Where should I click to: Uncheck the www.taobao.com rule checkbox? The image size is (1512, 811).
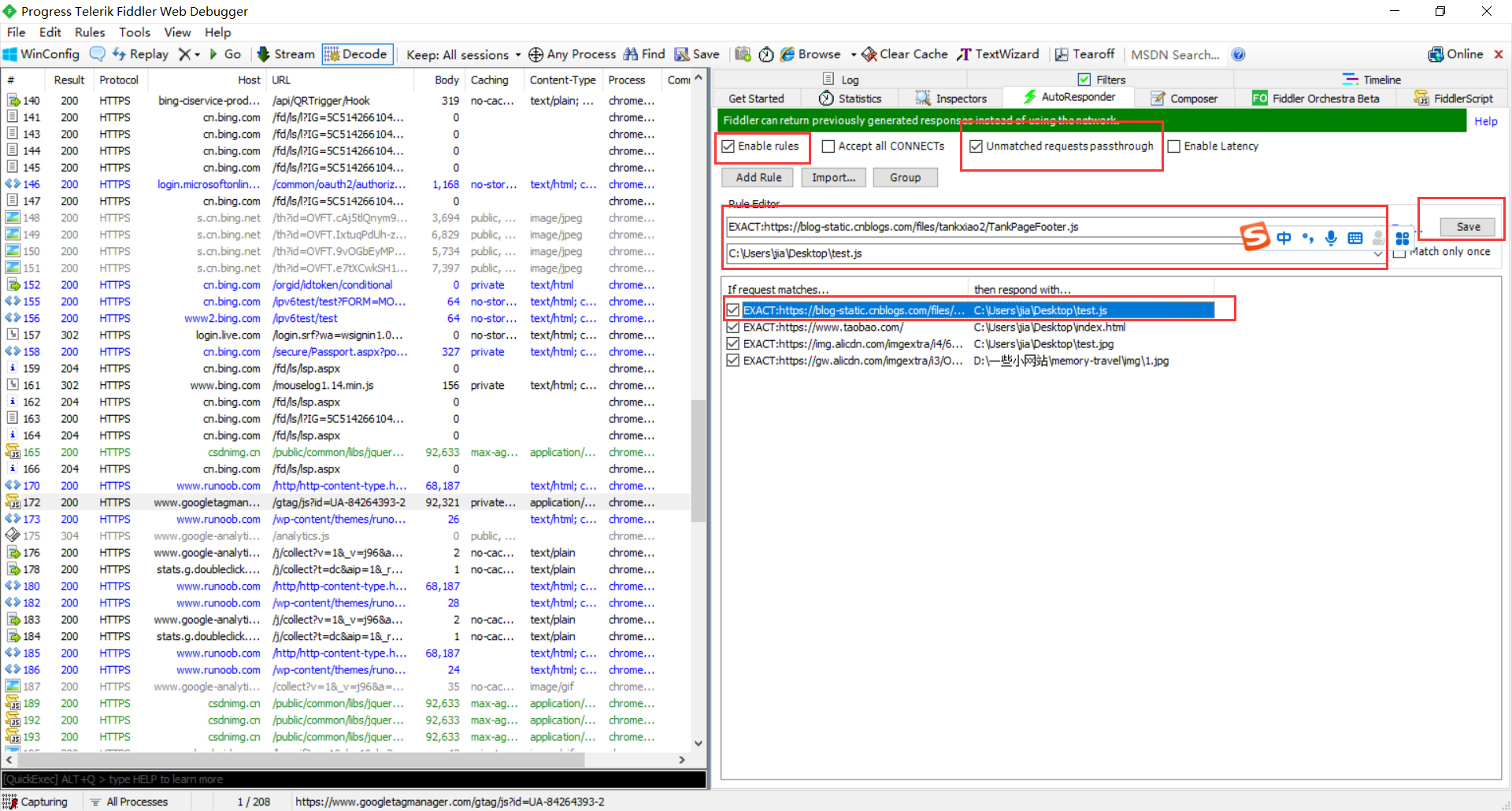733,327
